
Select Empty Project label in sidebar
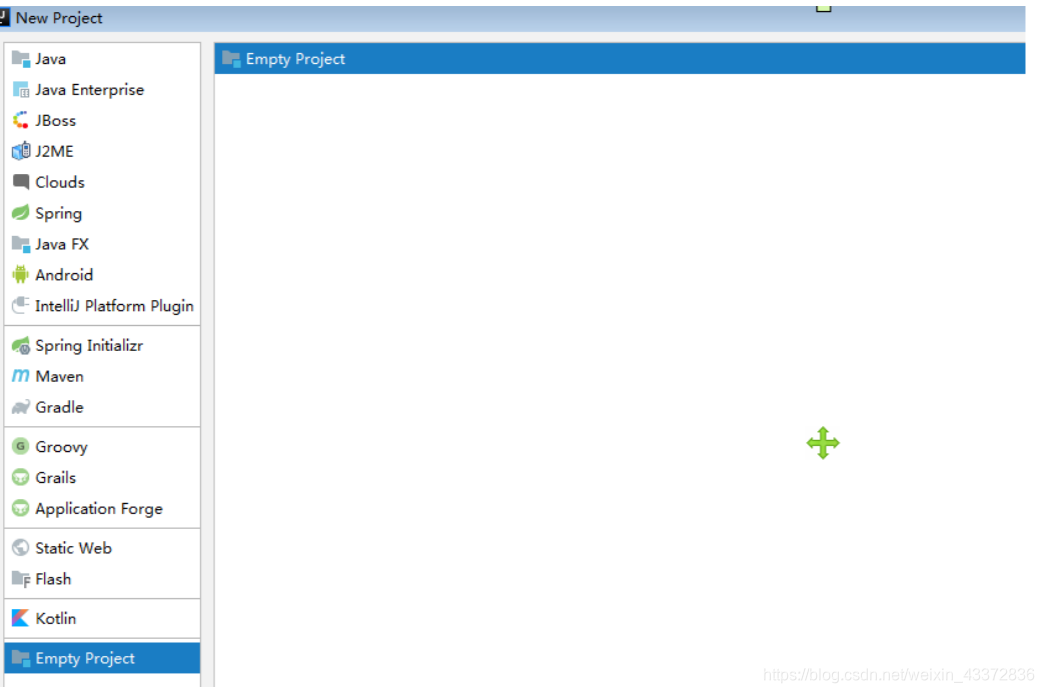pyautogui.click(x=85, y=658)
